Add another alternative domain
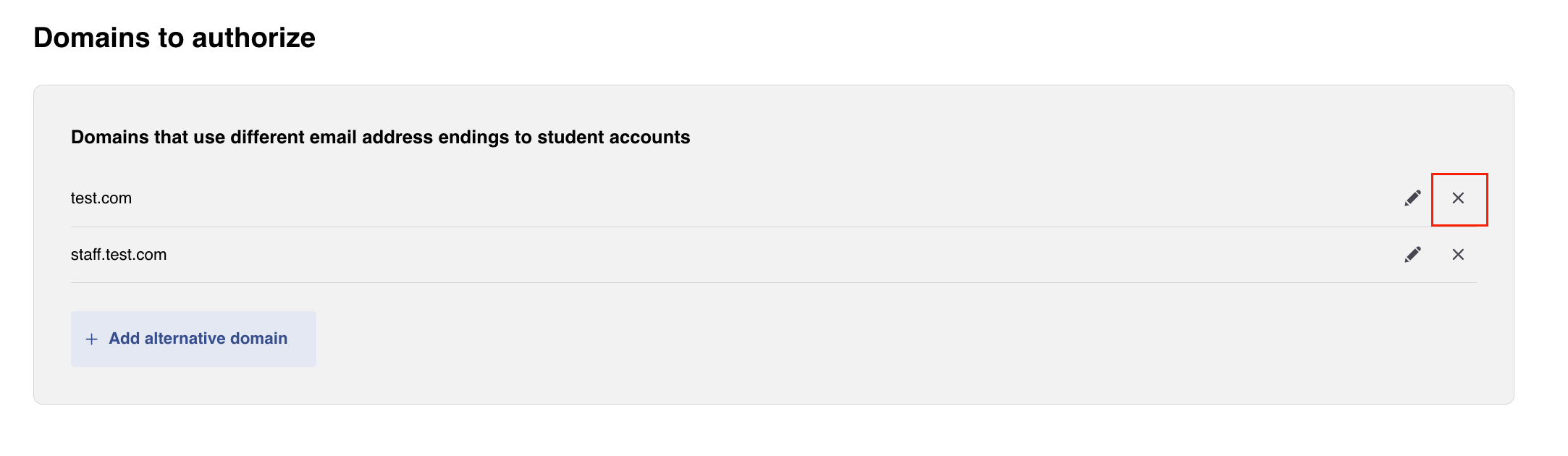The image size is (1568, 456). [x=193, y=339]
